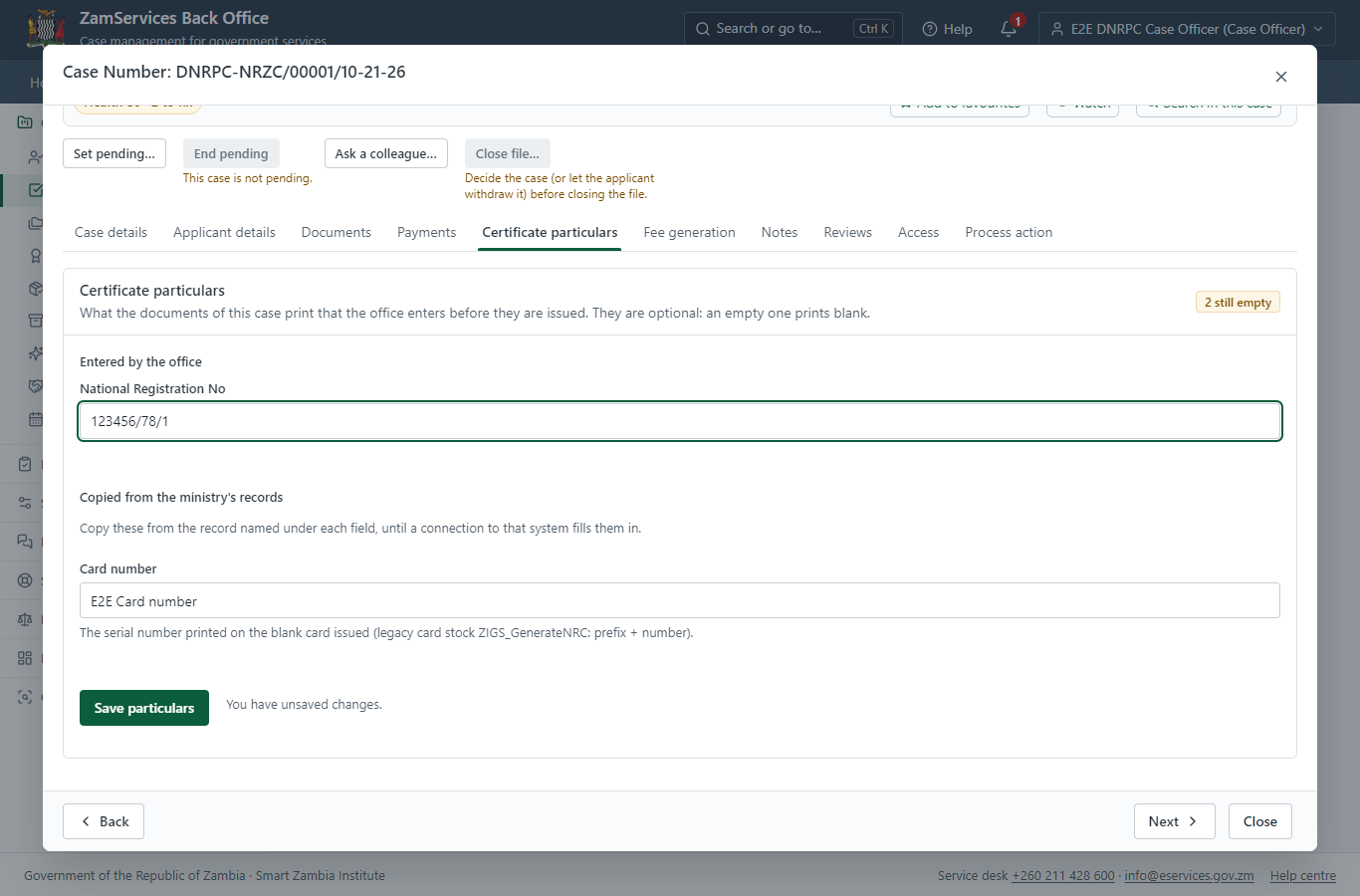
Task: Click the 'This case is not pending.' note
Action: (247, 178)
